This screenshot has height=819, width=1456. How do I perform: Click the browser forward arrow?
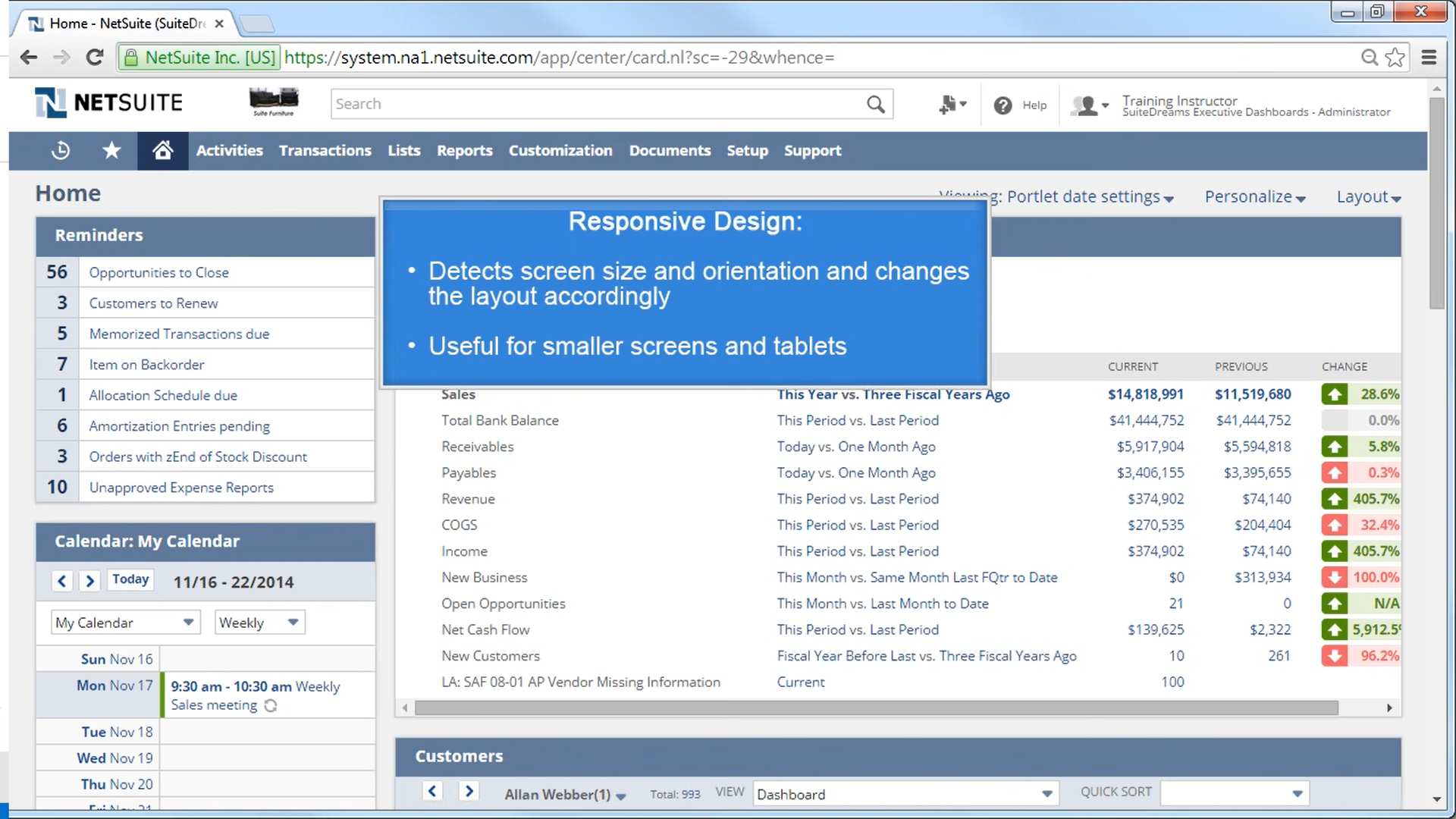point(61,58)
